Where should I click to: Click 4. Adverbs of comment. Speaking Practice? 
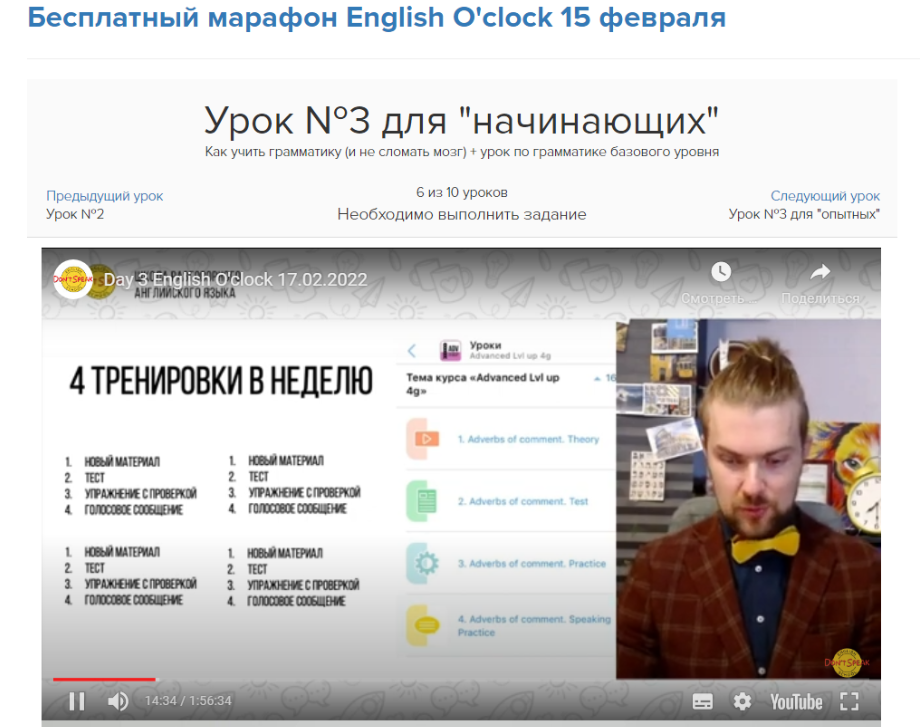click(534, 626)
